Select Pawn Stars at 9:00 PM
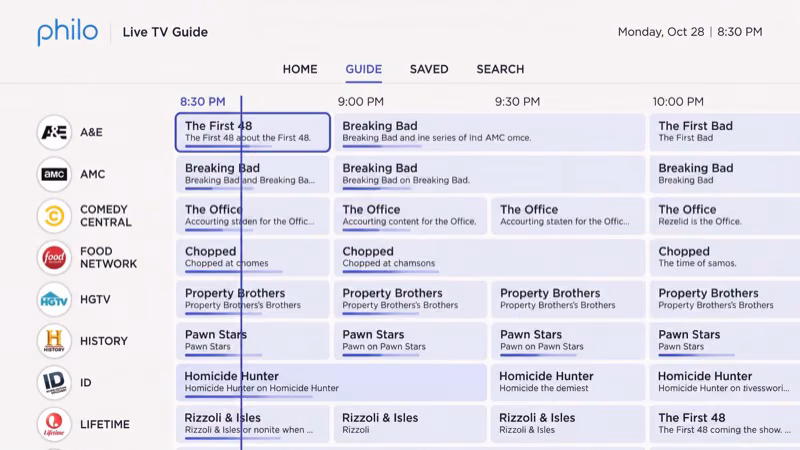This screenshot has height=450, width=800. tap(410, 341)
